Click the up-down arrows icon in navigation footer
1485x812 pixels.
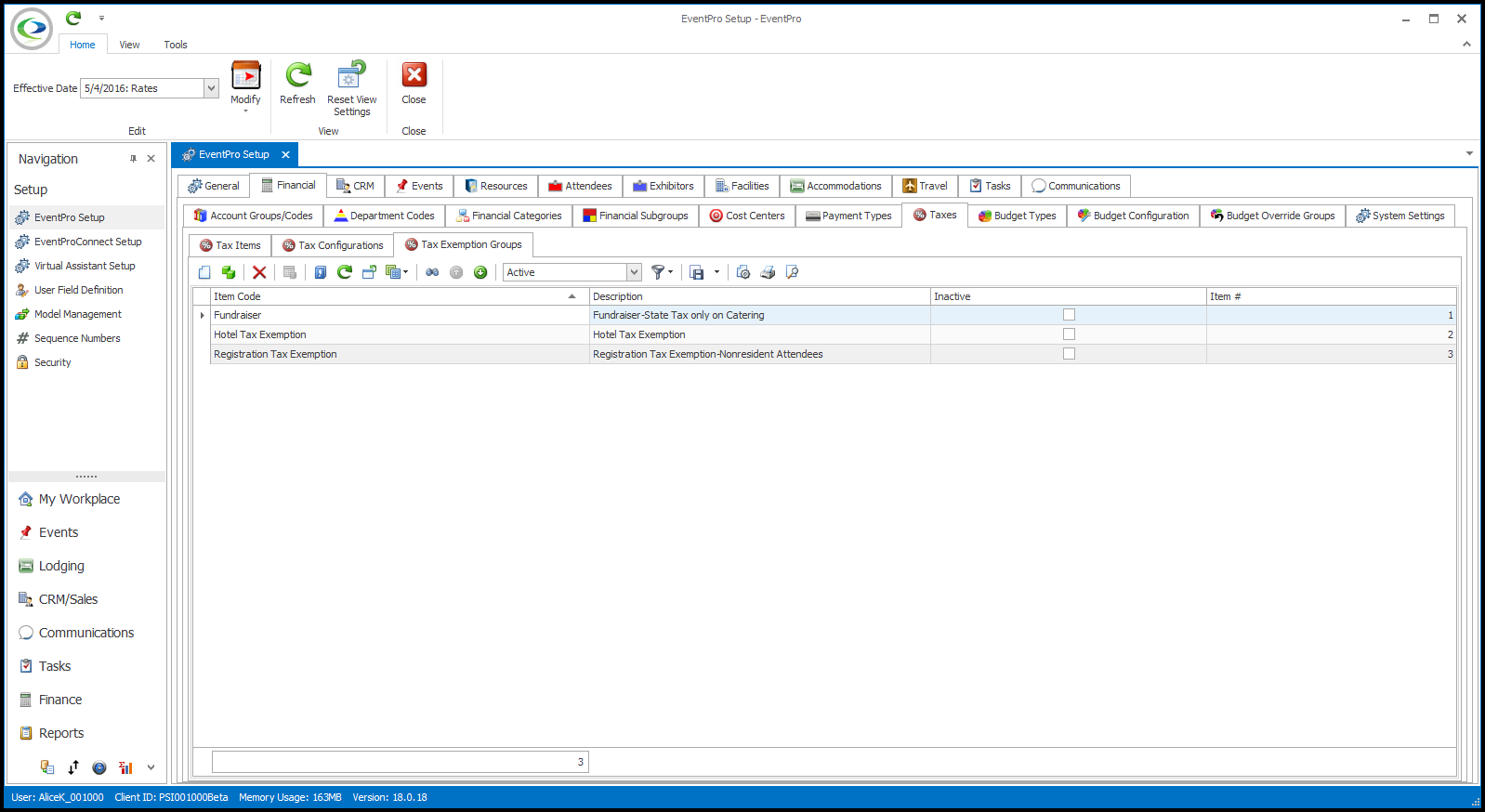[x=73, y=767]
